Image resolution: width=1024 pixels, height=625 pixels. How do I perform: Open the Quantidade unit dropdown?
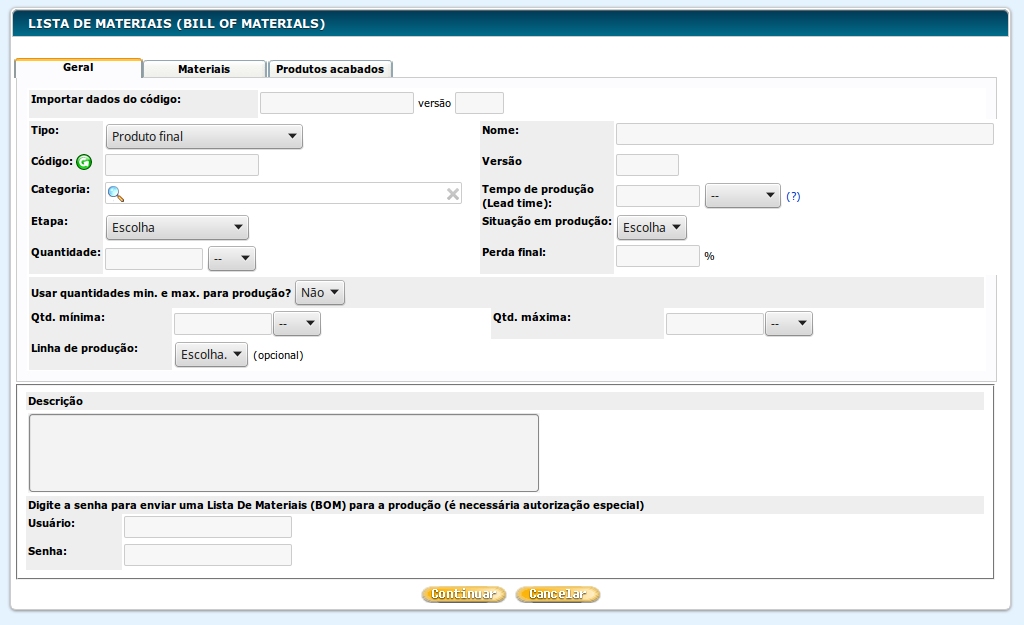coord(232,259)
